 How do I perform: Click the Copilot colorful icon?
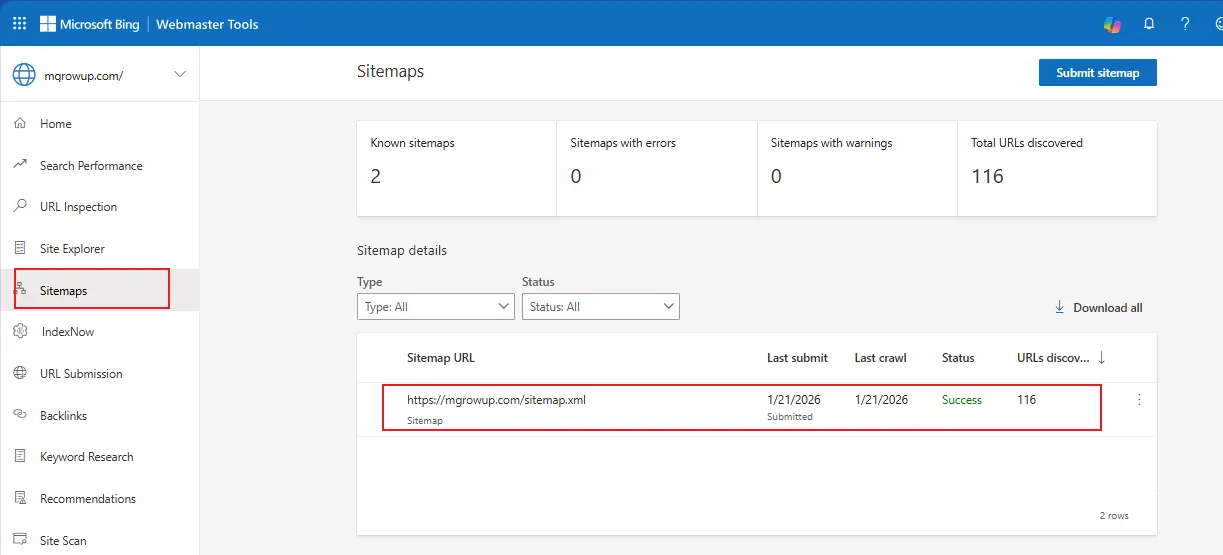(x=1112, y=24)
